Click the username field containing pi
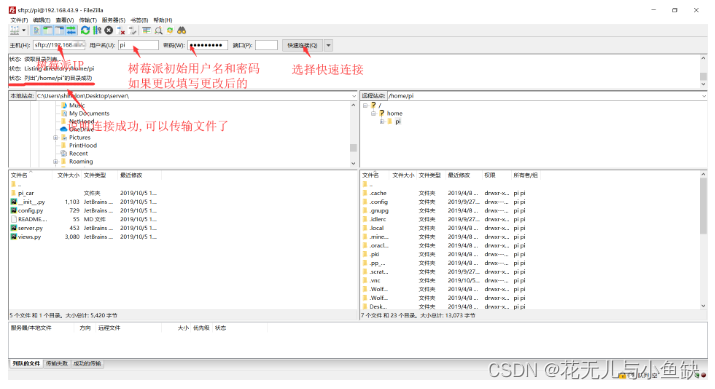The width and height of the screenshot is (715, 389). tap(138, 45)
